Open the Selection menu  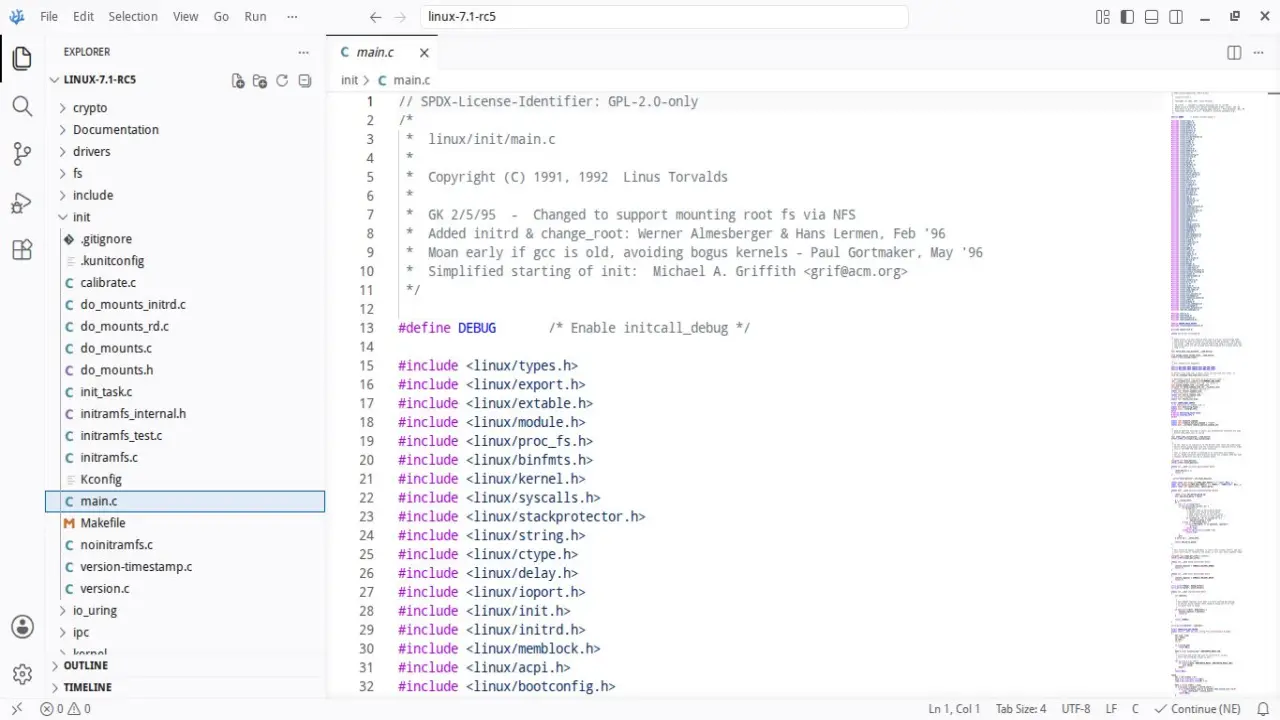(x=133, y=17)
